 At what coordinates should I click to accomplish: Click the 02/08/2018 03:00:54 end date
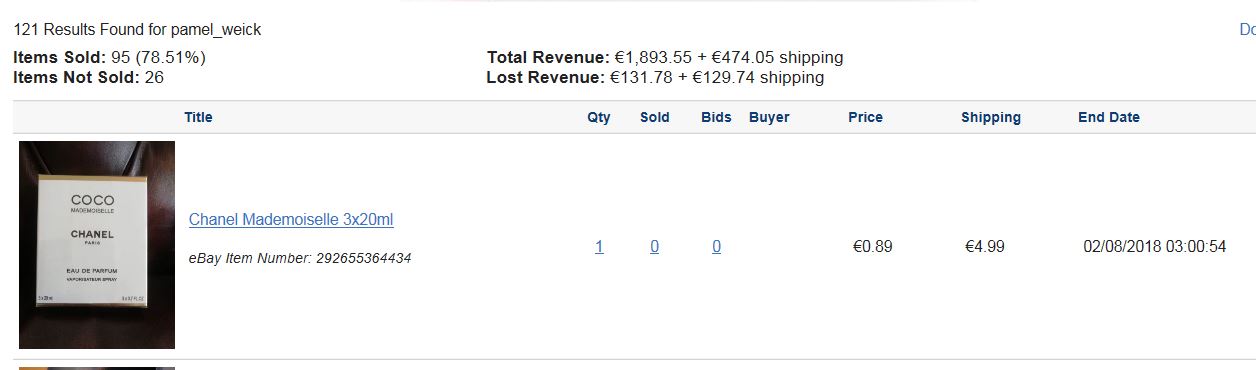pos(1154,246)
